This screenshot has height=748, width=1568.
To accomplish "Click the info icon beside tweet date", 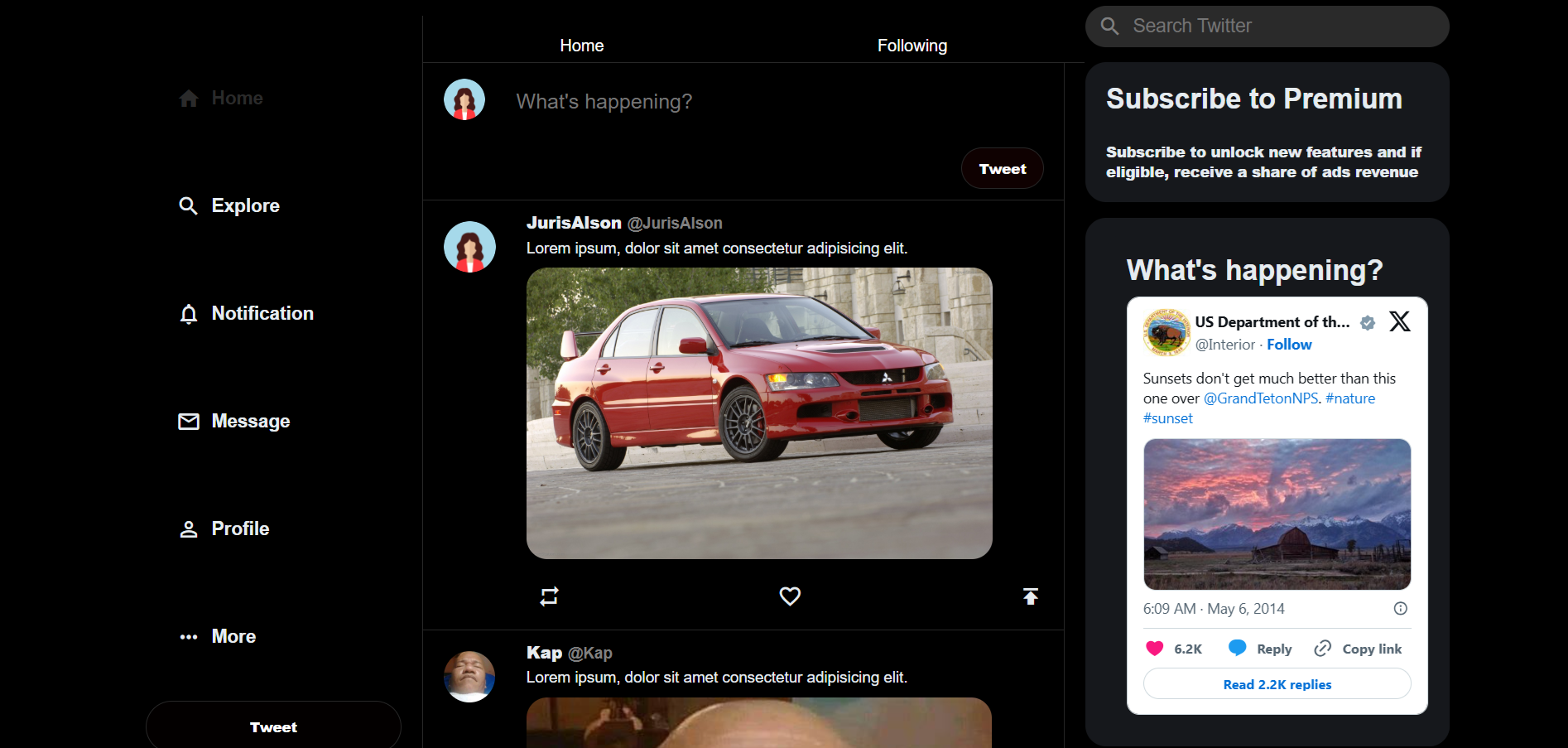I will point(1401,609).
